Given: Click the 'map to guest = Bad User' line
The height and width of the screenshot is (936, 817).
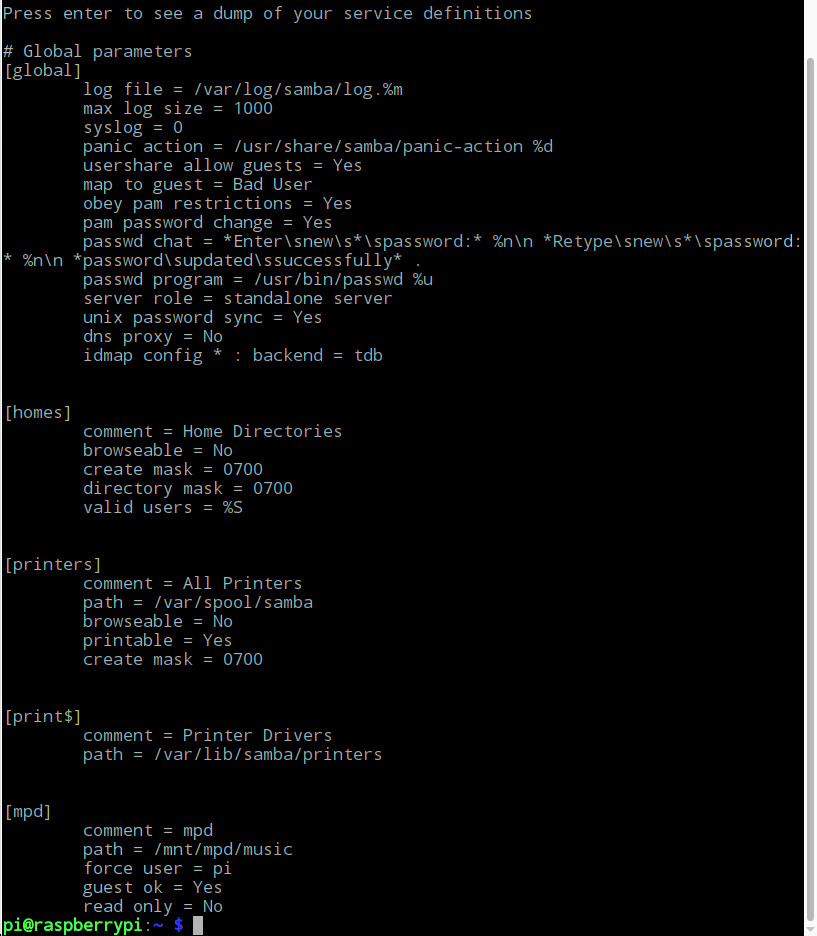Looking at the screenshot, I should [x=197, y=184].
